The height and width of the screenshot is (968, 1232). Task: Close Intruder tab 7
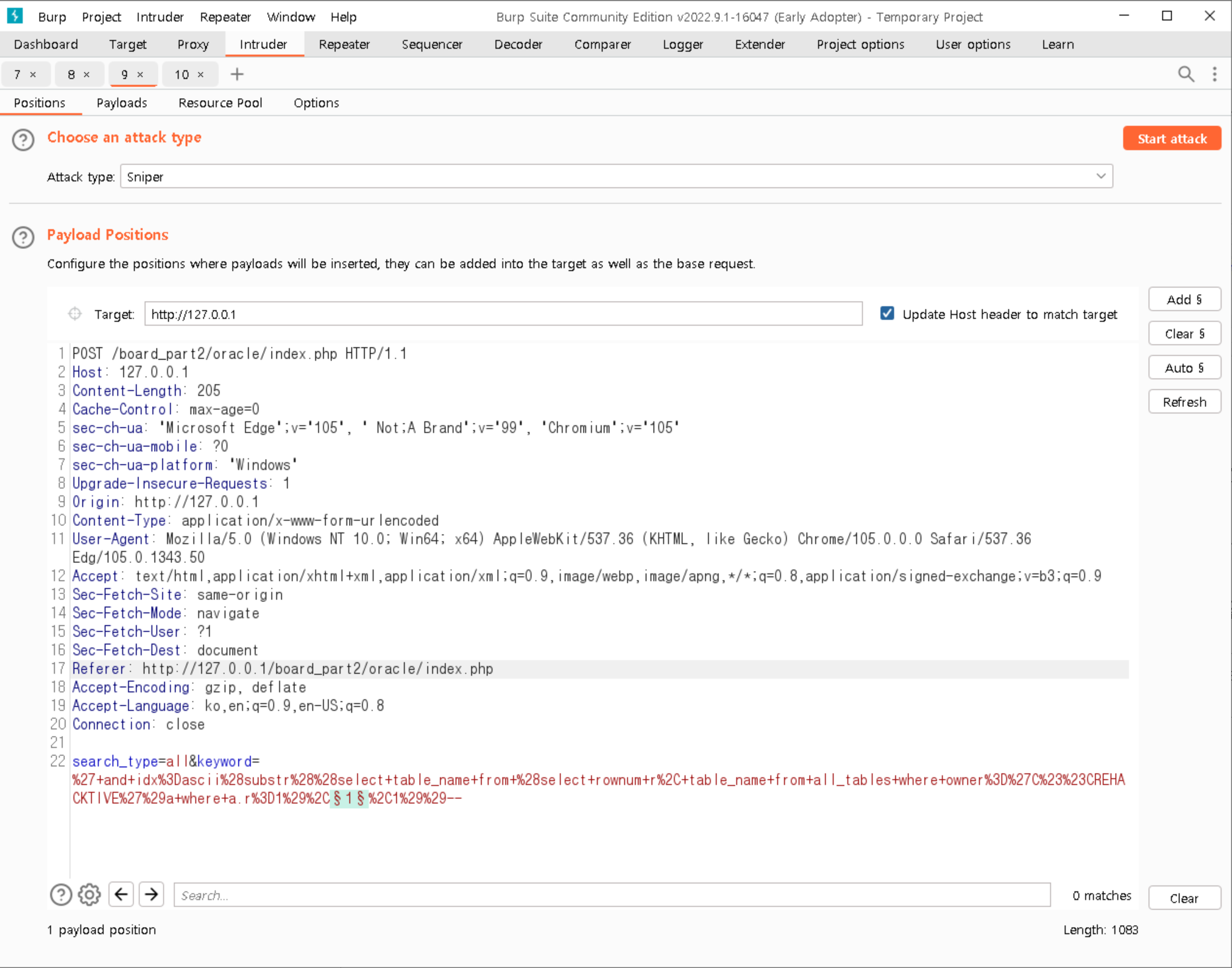coord(33,75)
